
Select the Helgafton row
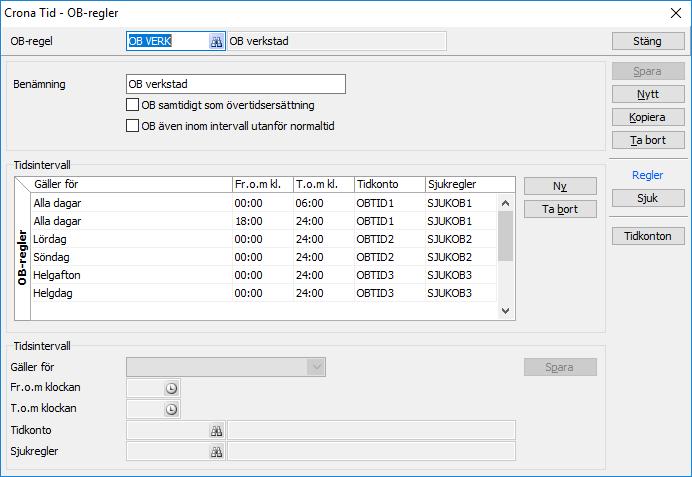click(264, 275)
